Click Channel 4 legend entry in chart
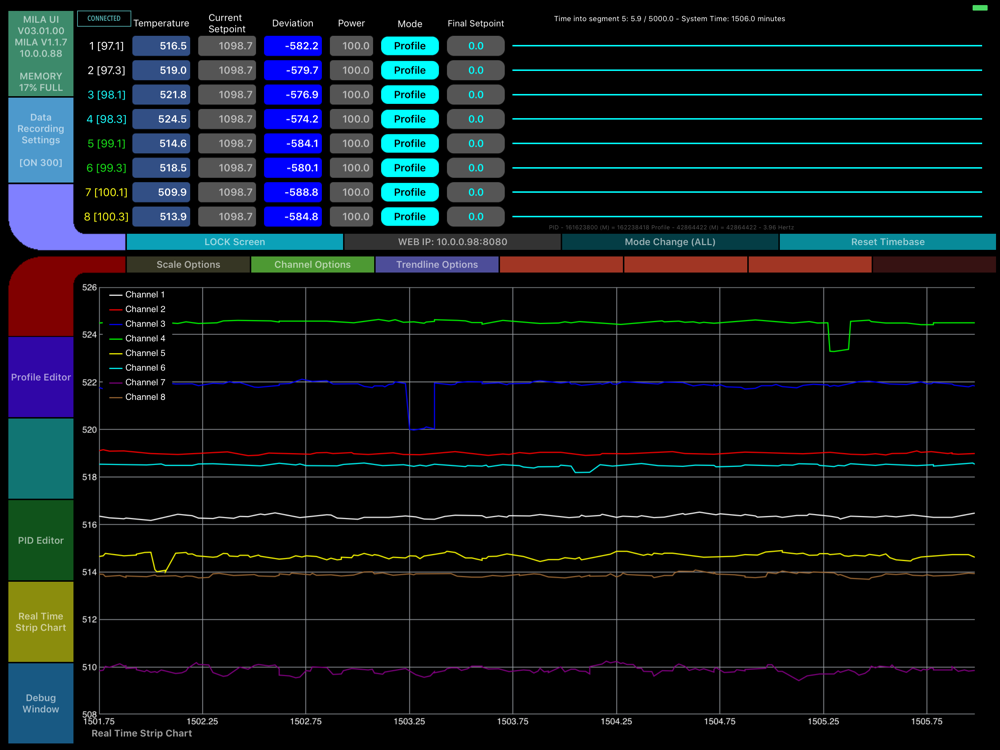 pos(137,339)
